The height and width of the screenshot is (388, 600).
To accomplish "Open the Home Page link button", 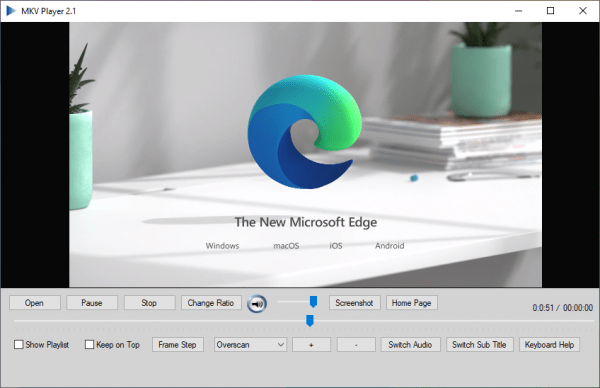I will (412, 303).
